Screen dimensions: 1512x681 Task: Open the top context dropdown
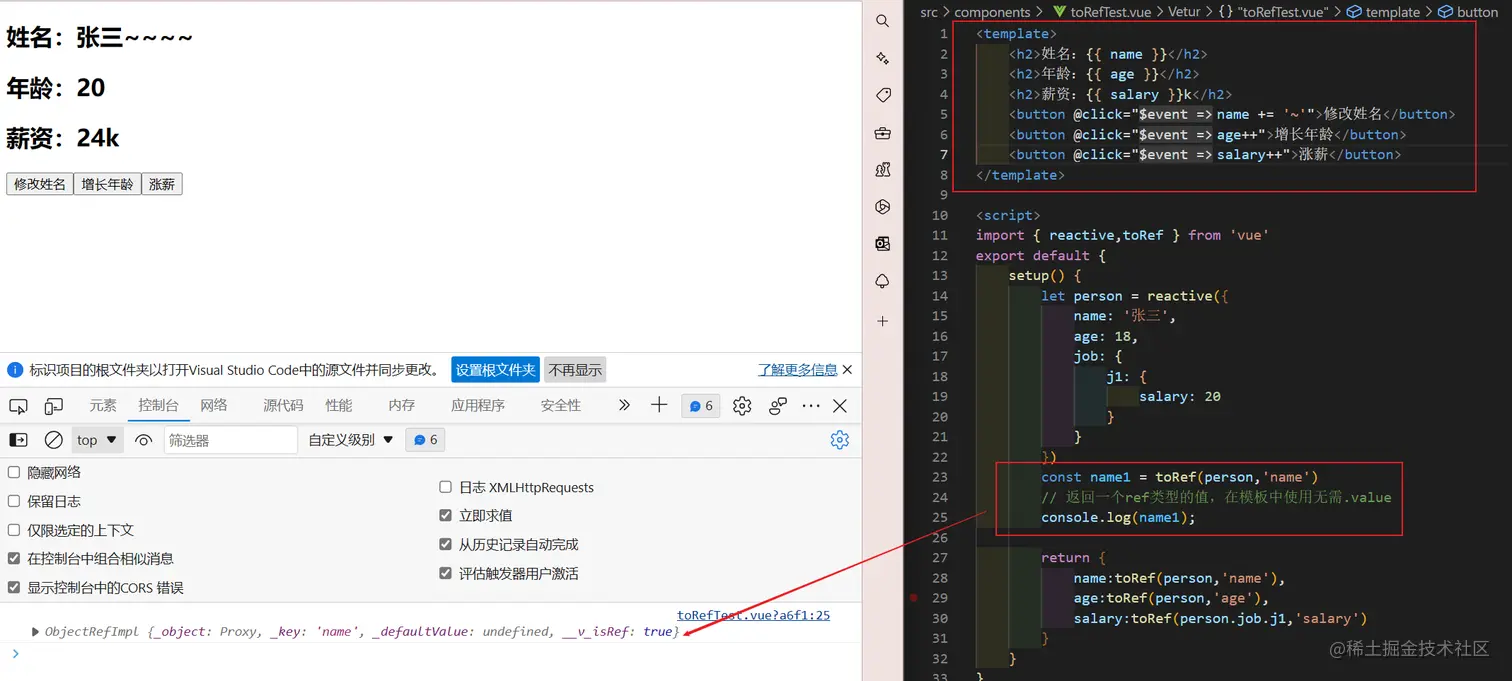[97, 440]
